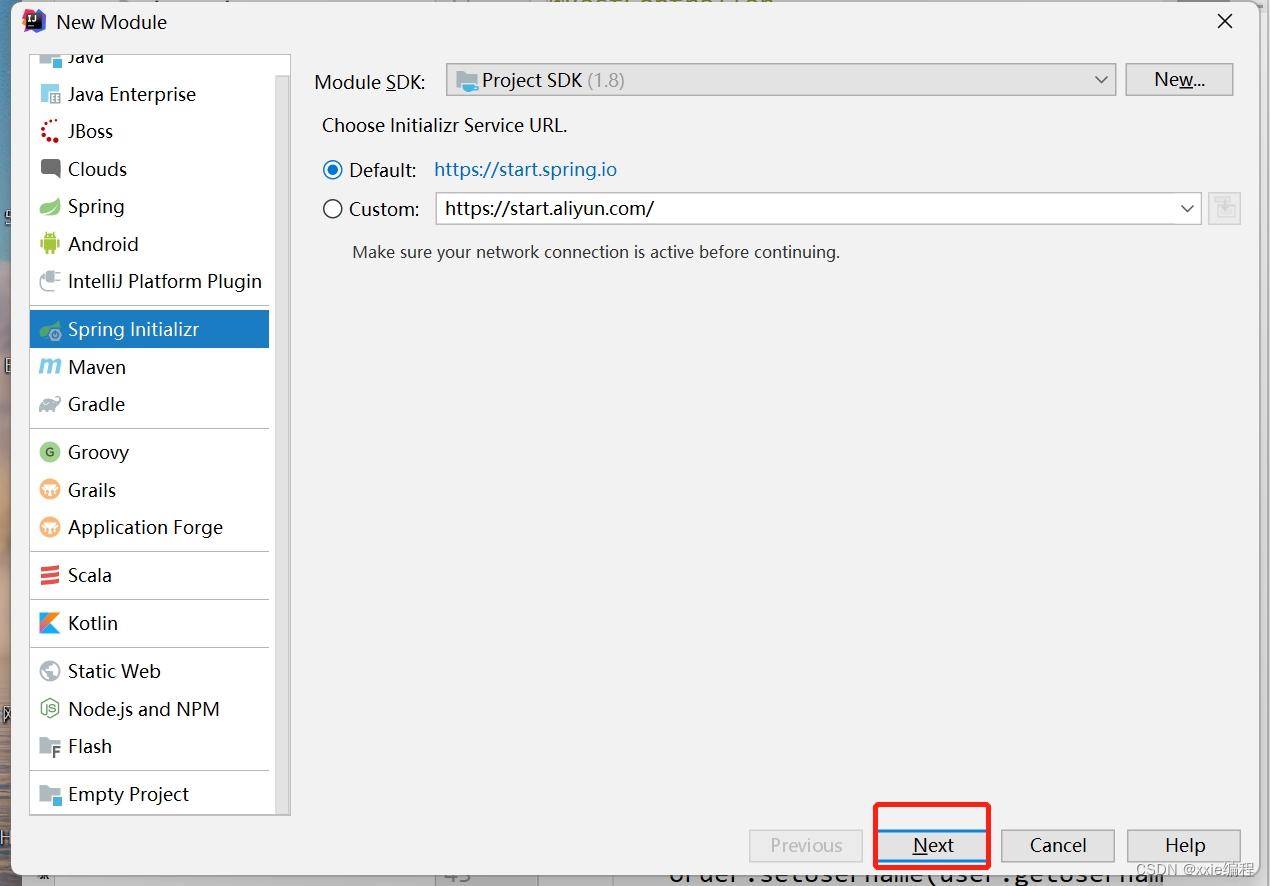Select the Android robot icon
1270x886 pixels.
click(50, 244)
